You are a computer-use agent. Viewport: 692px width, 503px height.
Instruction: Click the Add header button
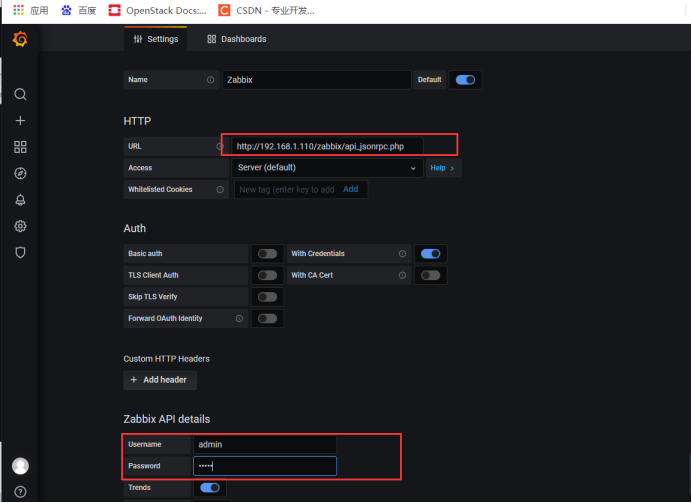coord(160,380)
